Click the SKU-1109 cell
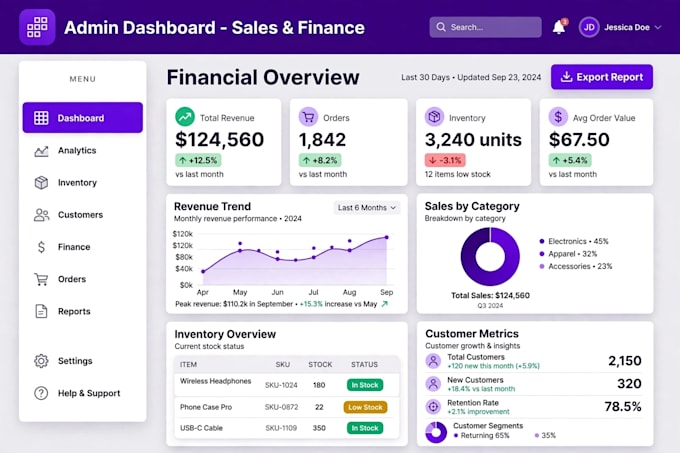 [281, 428]
